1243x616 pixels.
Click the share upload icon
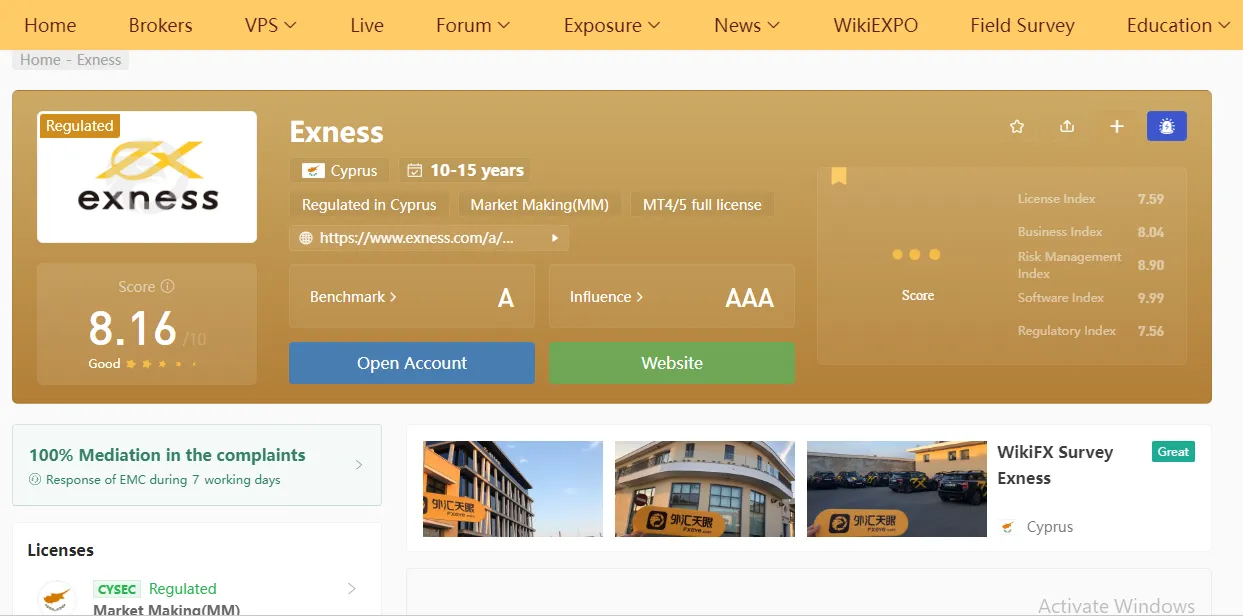[x=1067, y=126]
